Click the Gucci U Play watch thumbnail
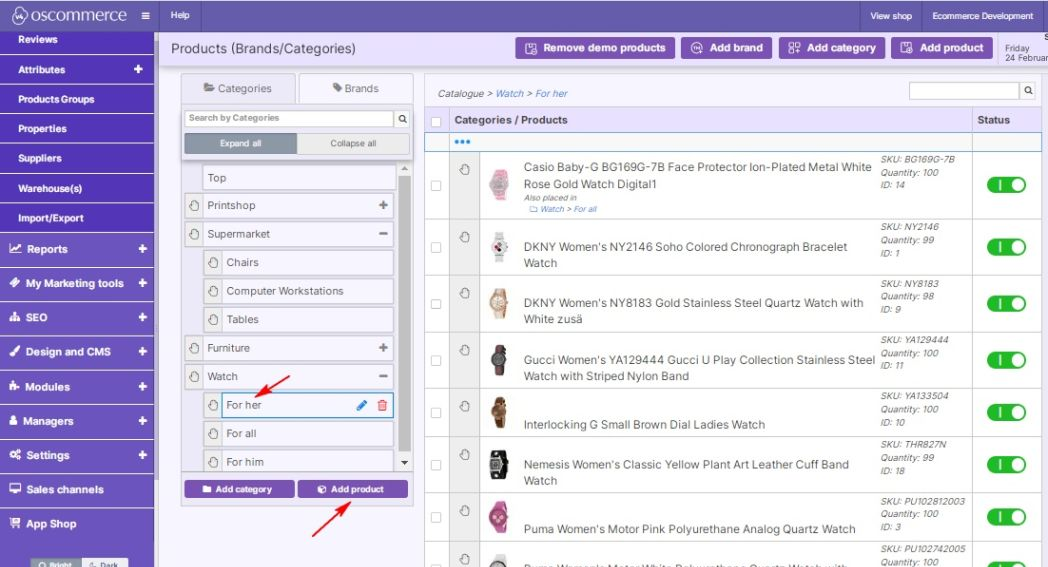 click(x=499, y=360)
